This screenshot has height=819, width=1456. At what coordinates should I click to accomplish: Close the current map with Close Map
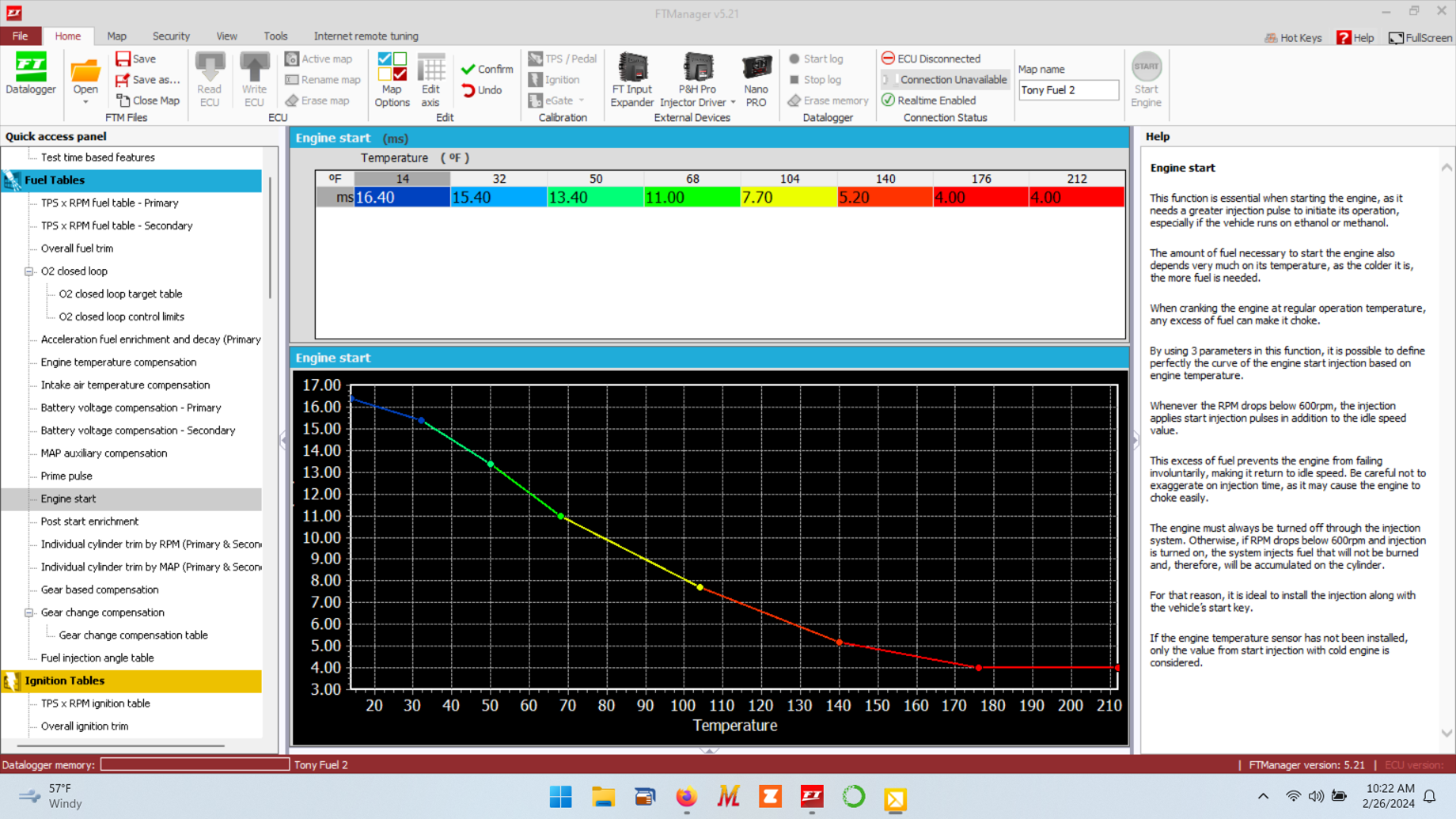148,100
